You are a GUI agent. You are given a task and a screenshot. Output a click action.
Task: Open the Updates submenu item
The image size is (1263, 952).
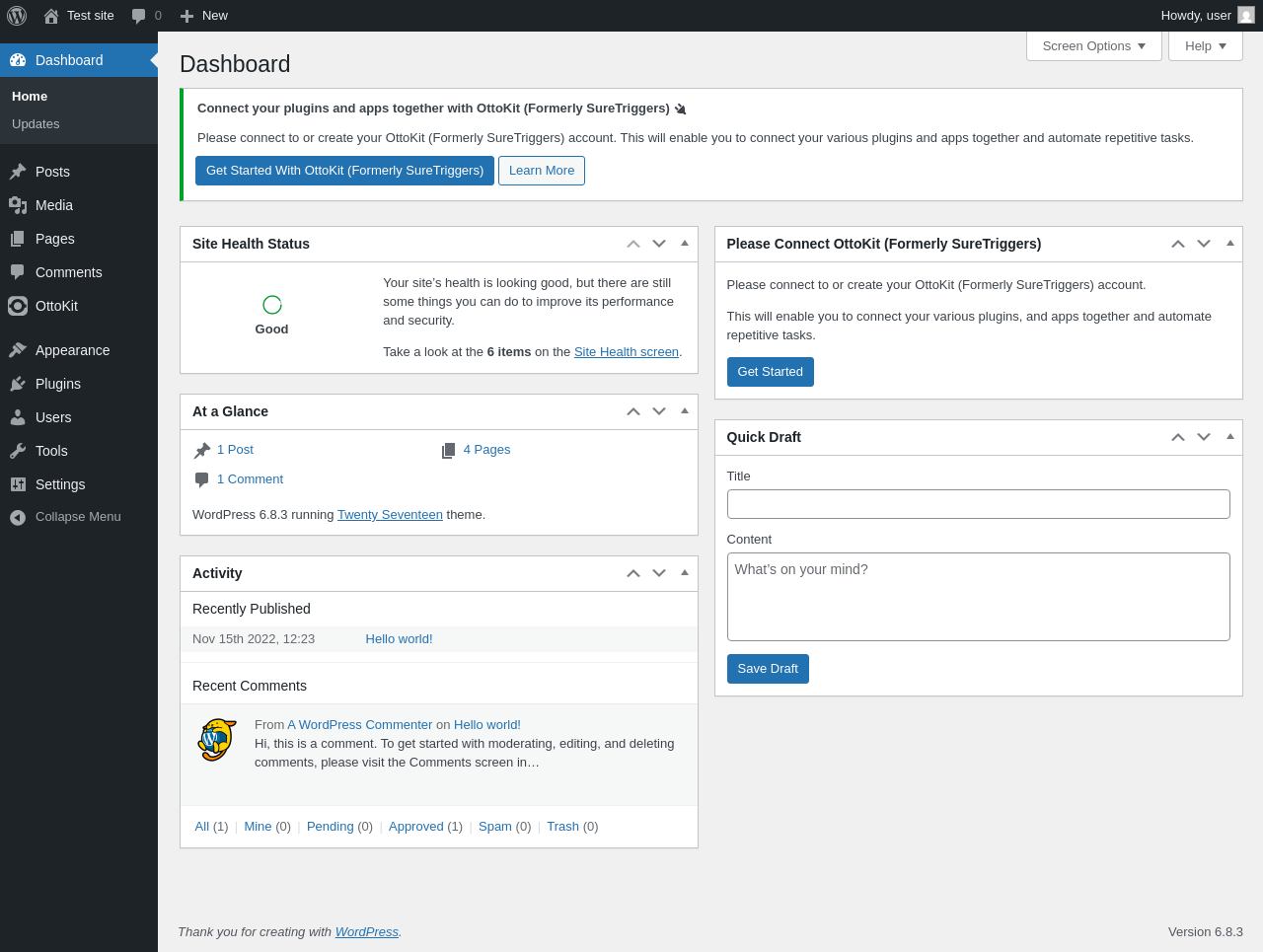[x=36, y=124]
